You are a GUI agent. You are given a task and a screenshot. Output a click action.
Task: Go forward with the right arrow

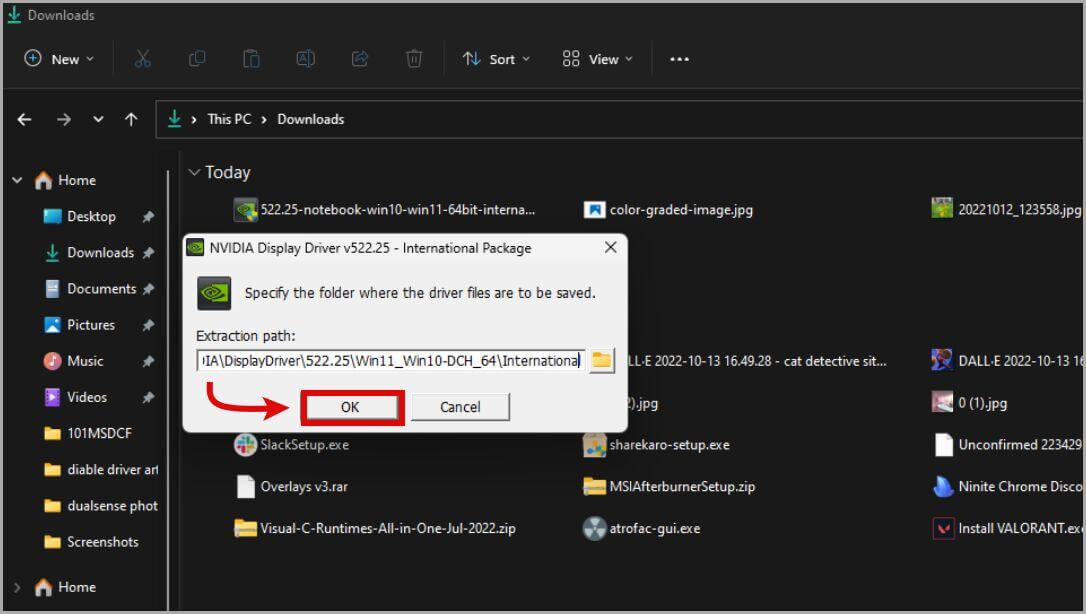[64, 119]
